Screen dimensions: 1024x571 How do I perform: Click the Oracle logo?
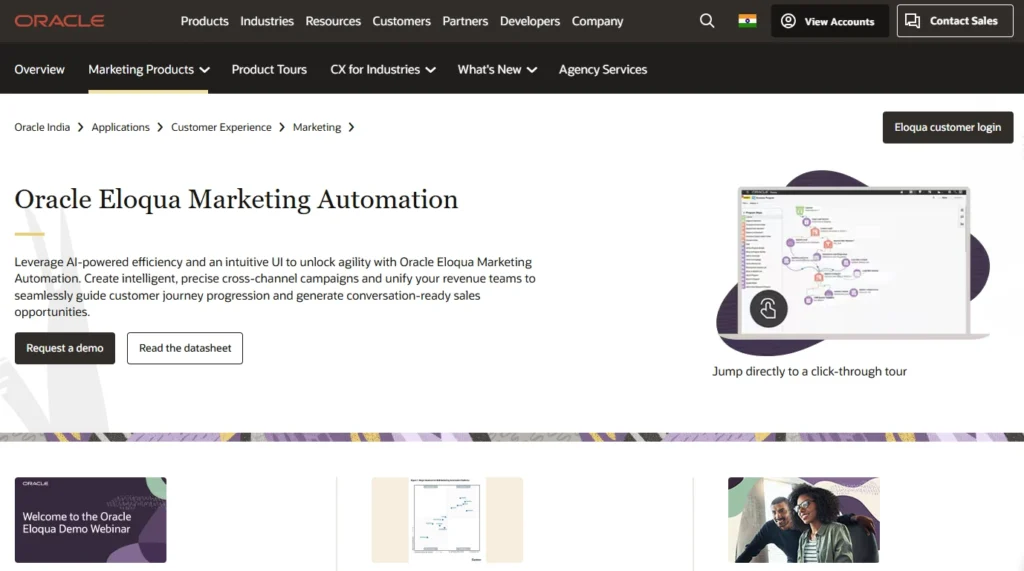point(59,21)
